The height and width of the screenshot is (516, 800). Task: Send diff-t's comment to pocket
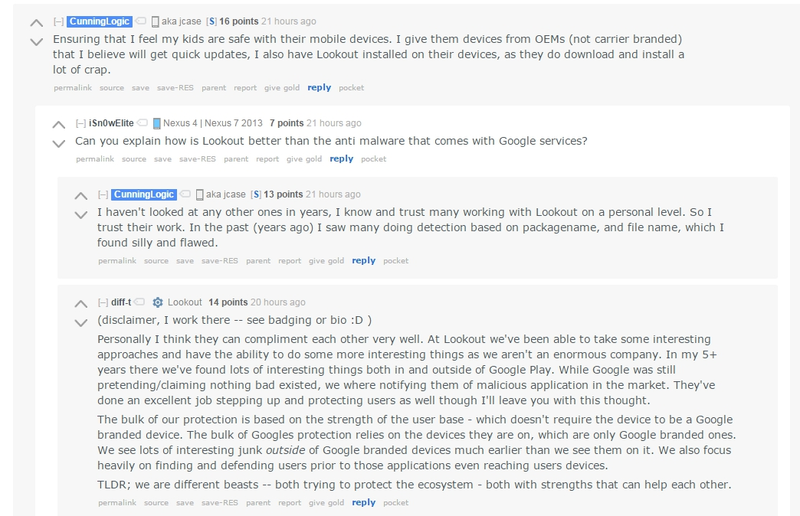coord(395,503)
